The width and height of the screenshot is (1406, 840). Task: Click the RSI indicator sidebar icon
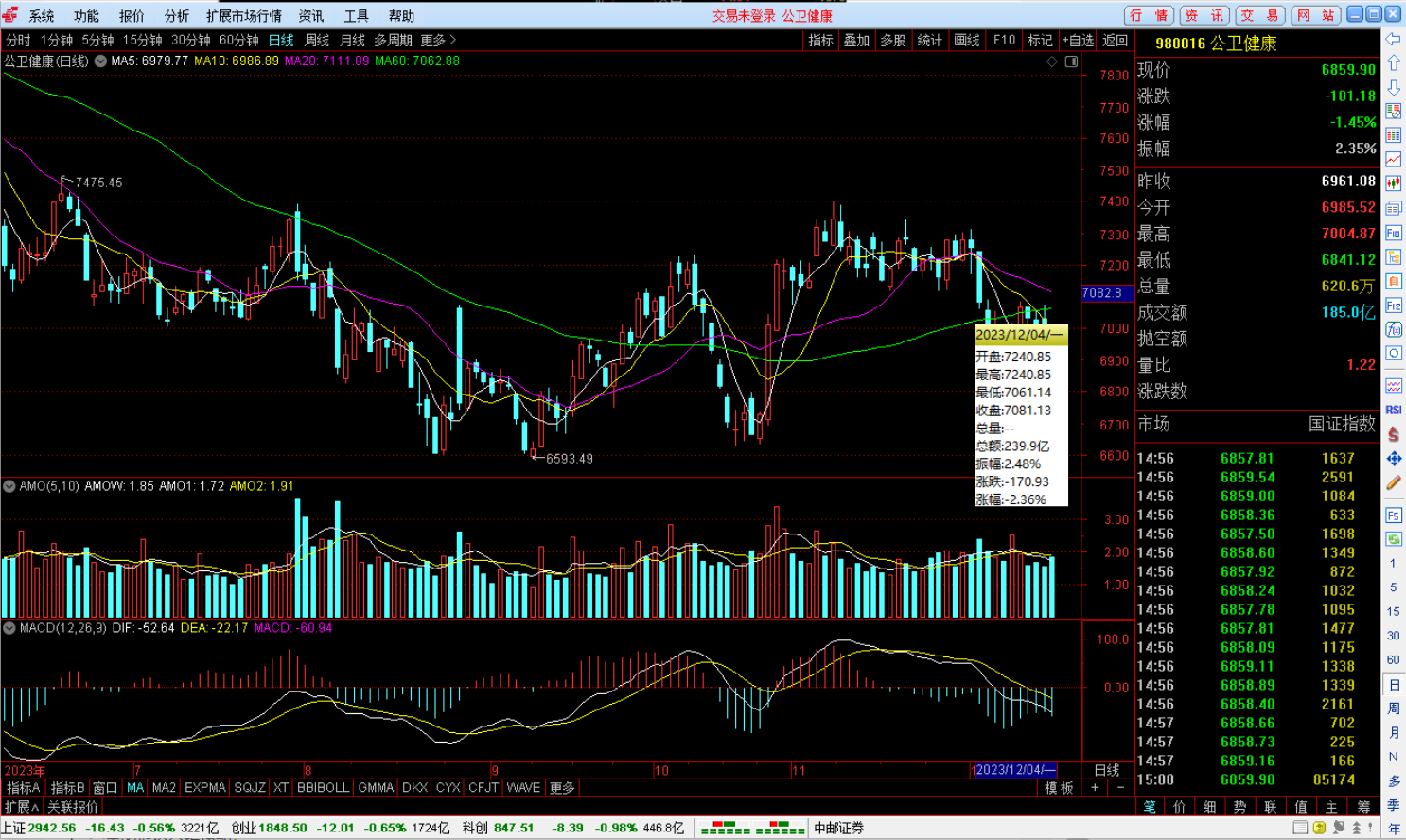pos(1394,410)
